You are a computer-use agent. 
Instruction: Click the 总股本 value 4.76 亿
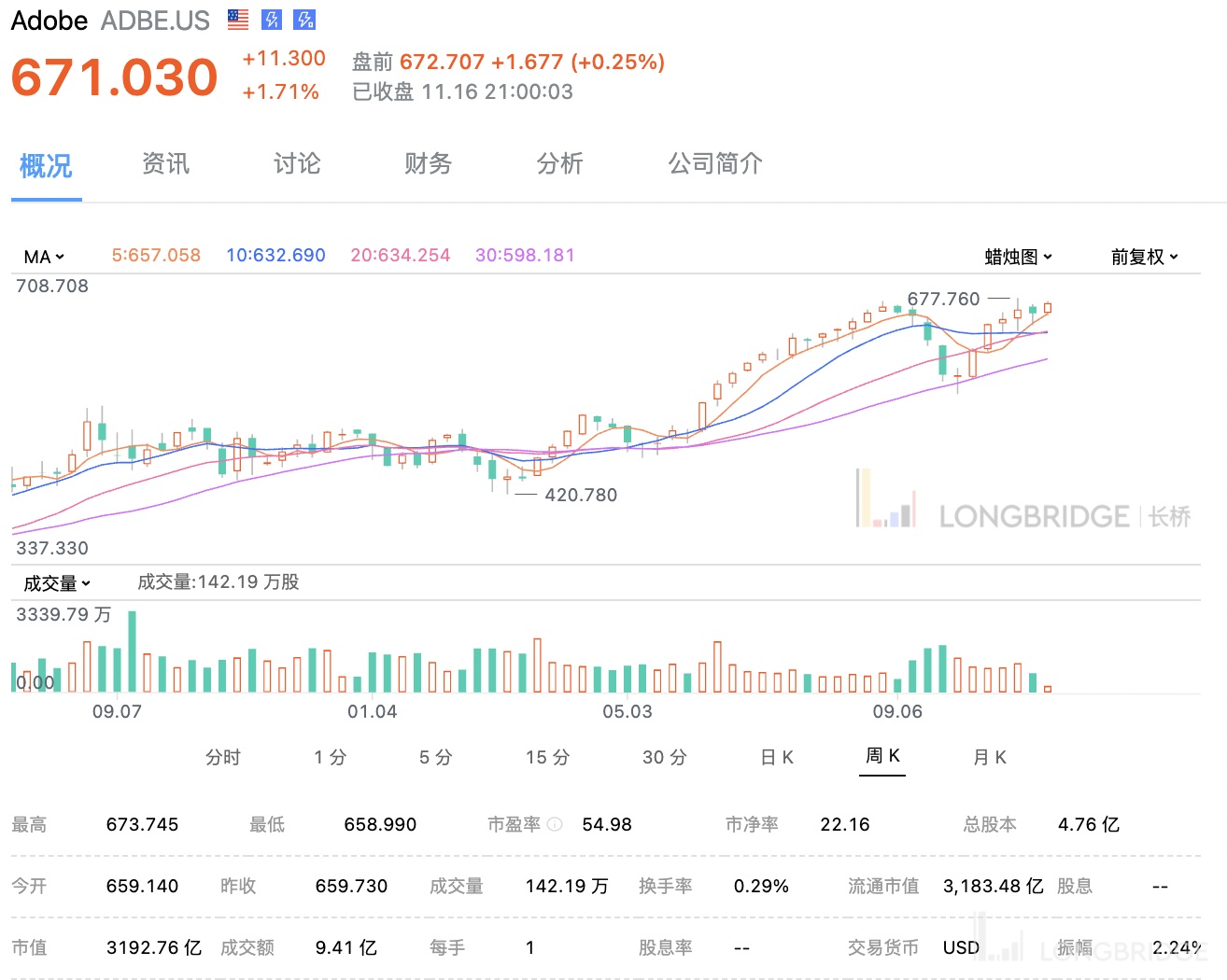pos(1089,824)
